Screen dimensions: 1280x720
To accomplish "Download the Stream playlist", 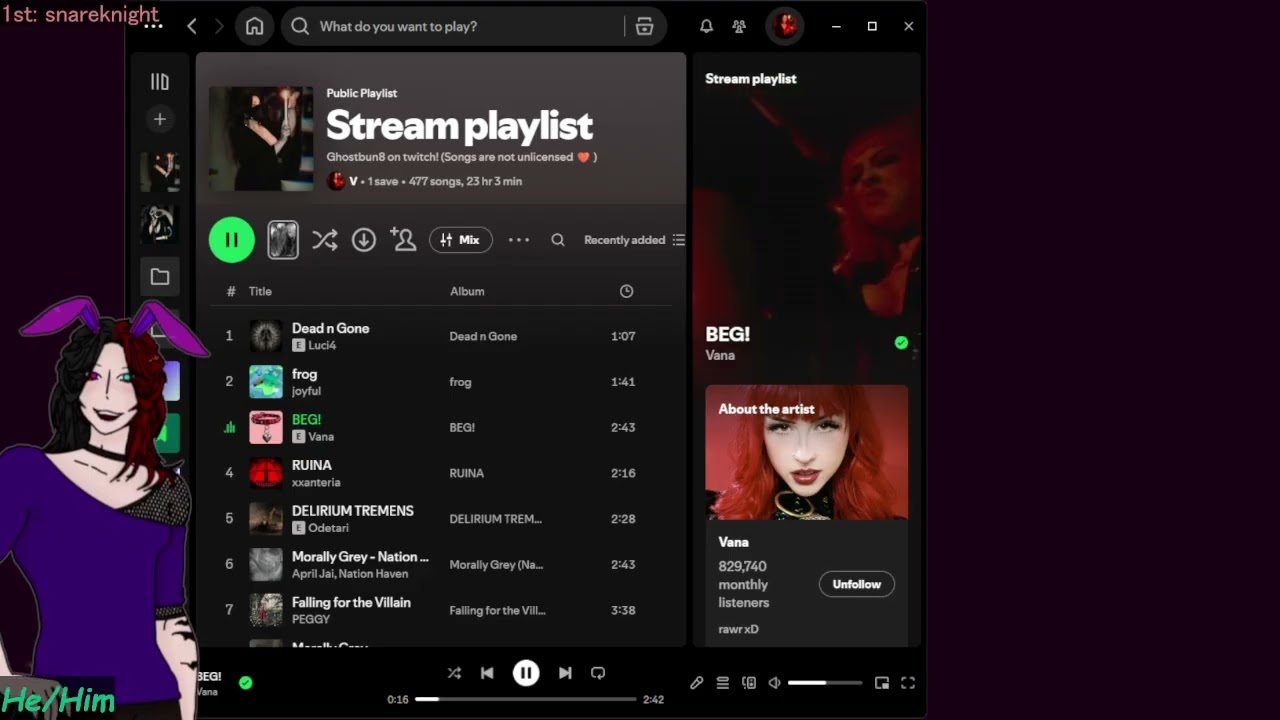I will coord(364,240).
